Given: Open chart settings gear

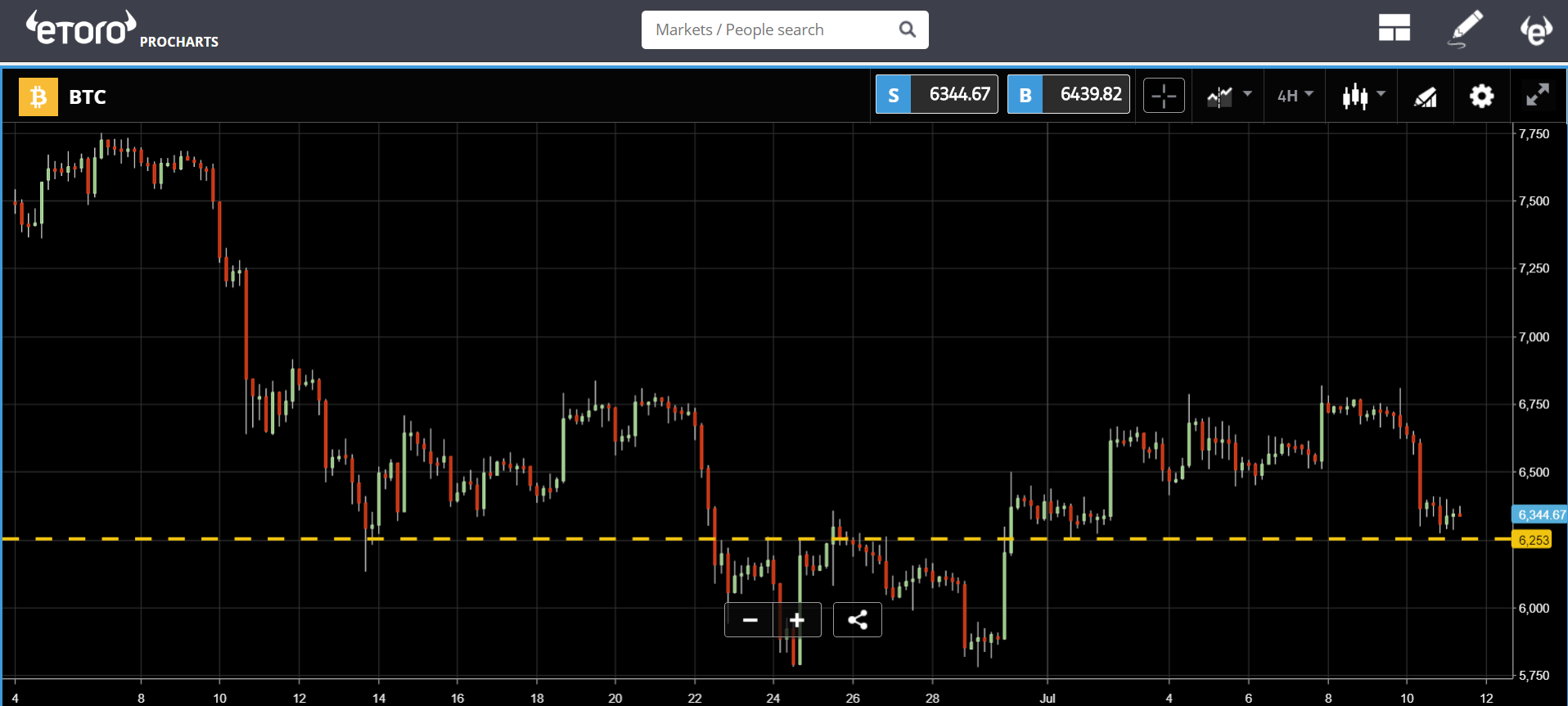Looking at the screenshot, I should tap(1481, 97).
